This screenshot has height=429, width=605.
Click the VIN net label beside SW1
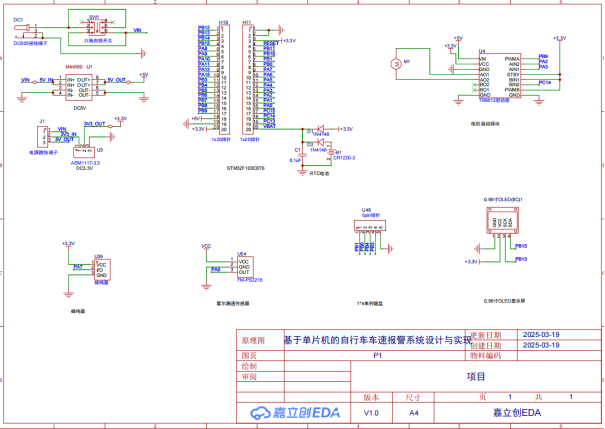click(137, 30)
